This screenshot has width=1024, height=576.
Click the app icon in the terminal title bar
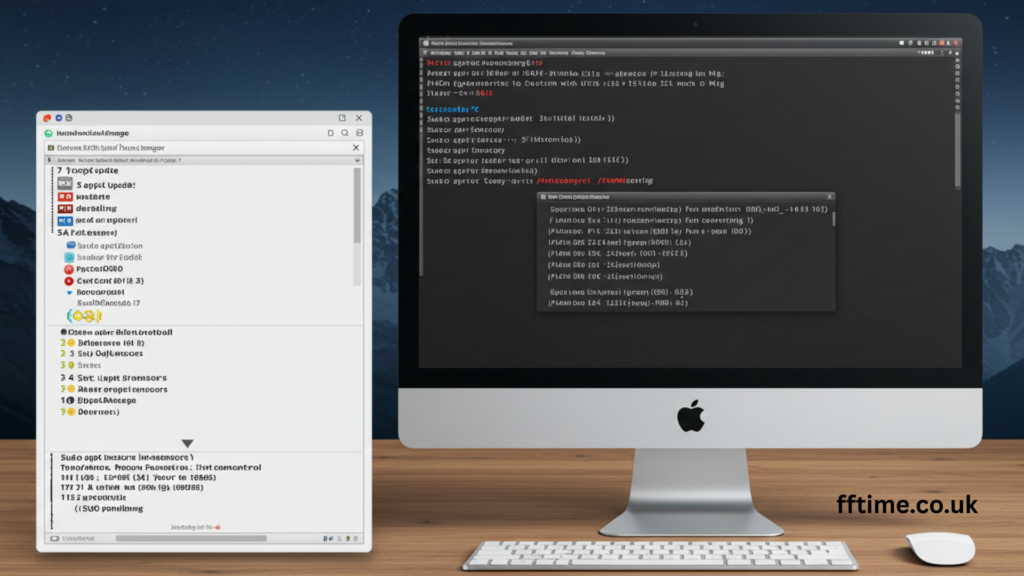(426, 43)
